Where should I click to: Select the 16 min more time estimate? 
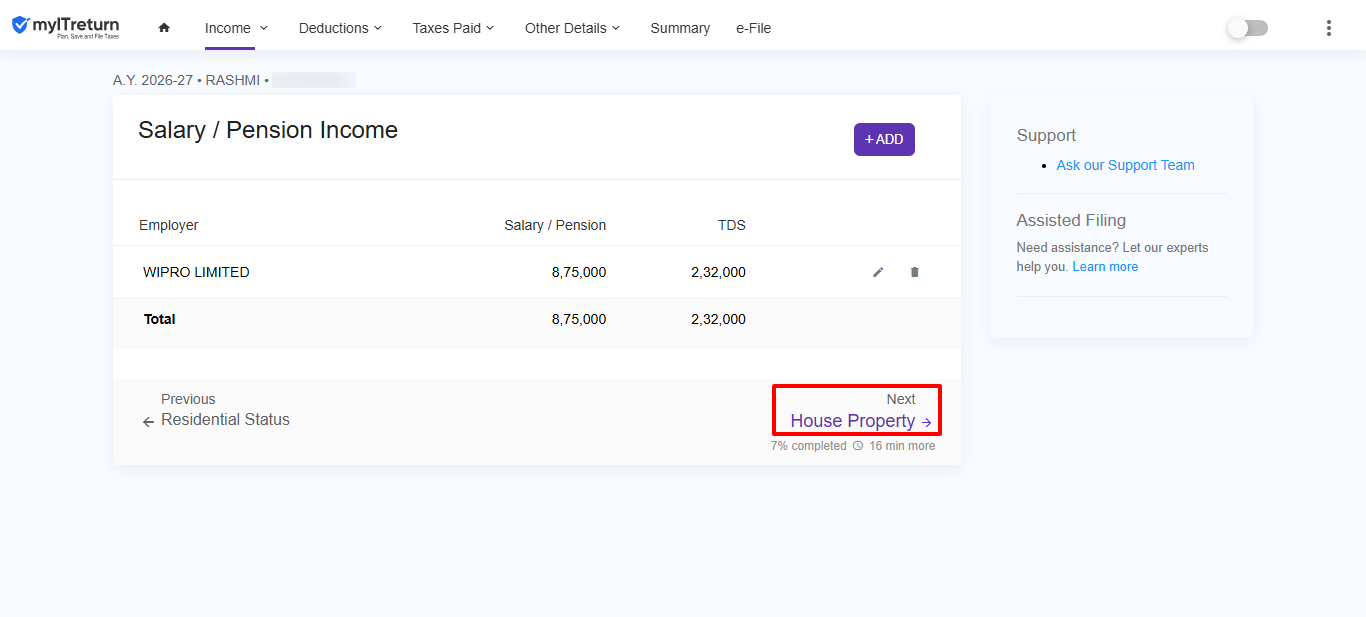pos(902,446)
